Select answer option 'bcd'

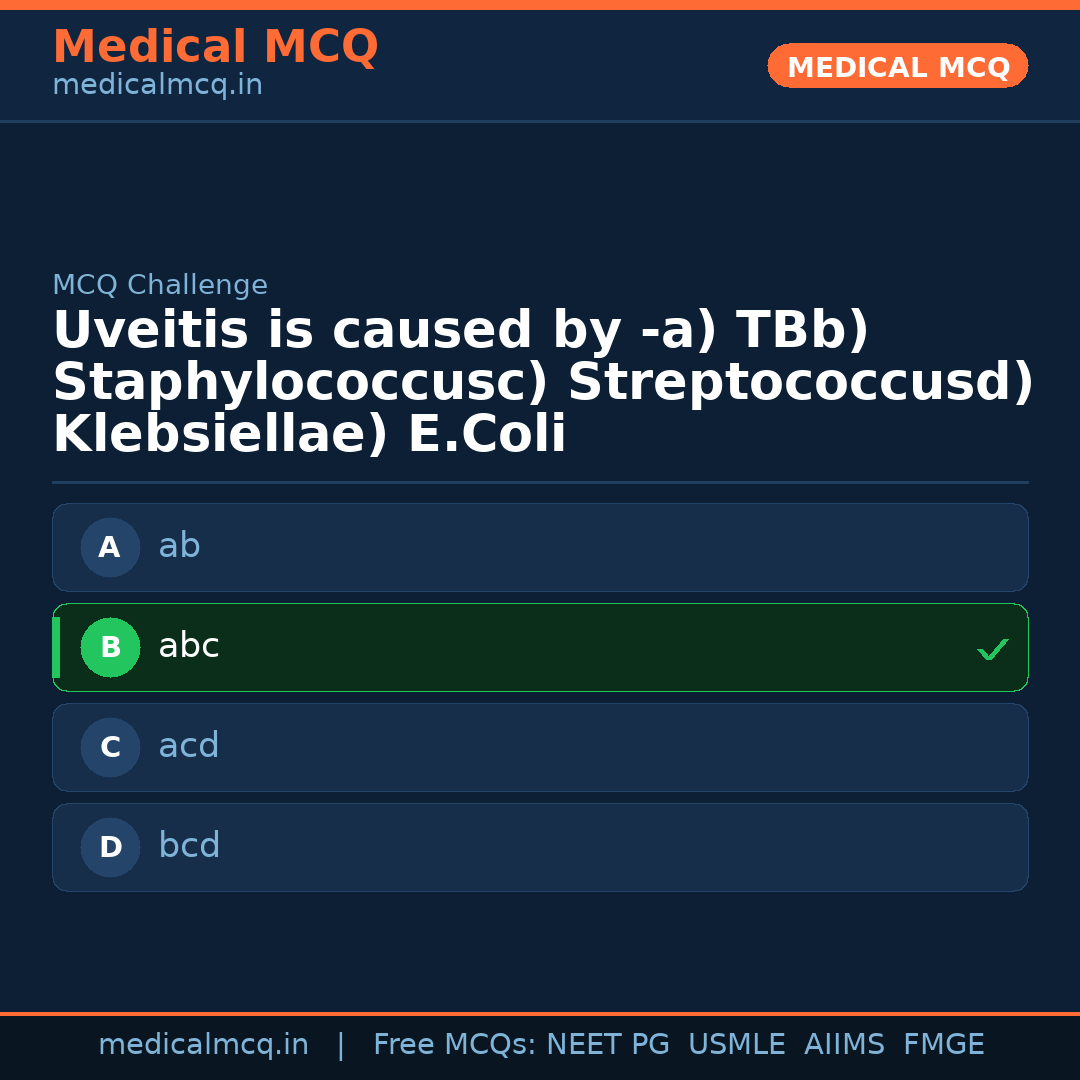(x=540, y=847)
